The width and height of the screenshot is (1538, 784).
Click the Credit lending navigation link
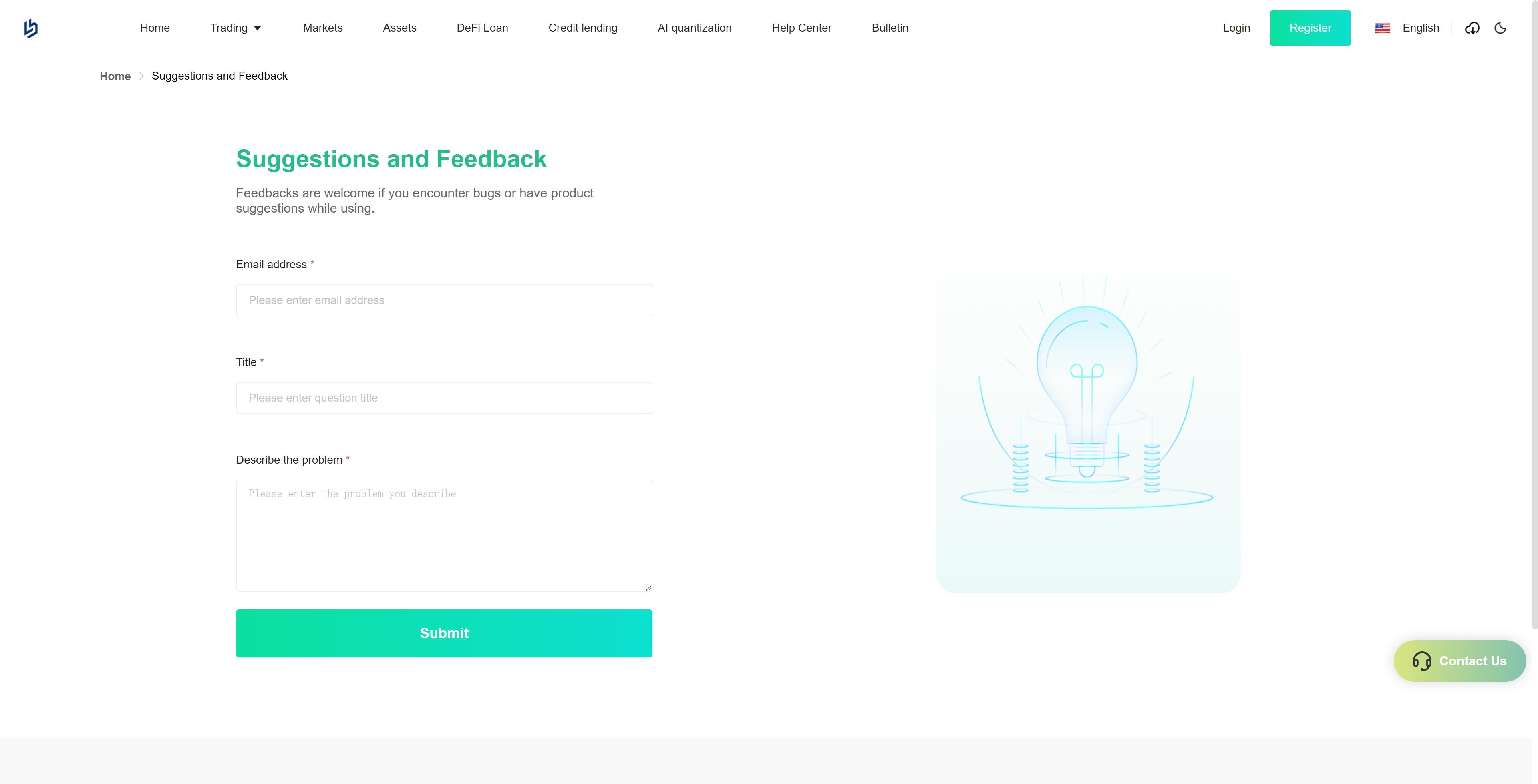(x=583, y=27)
